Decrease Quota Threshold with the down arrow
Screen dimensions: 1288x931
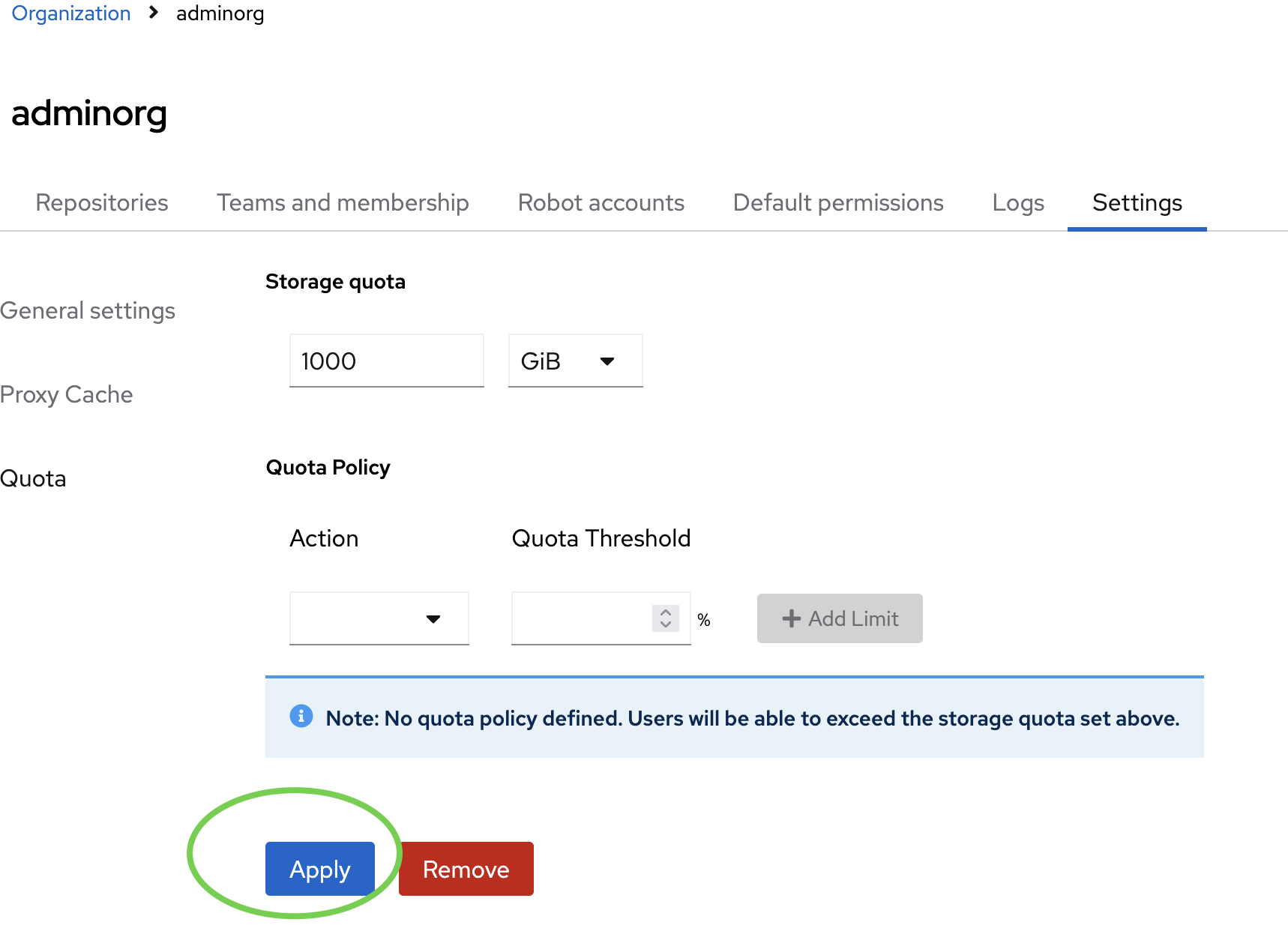665,624
